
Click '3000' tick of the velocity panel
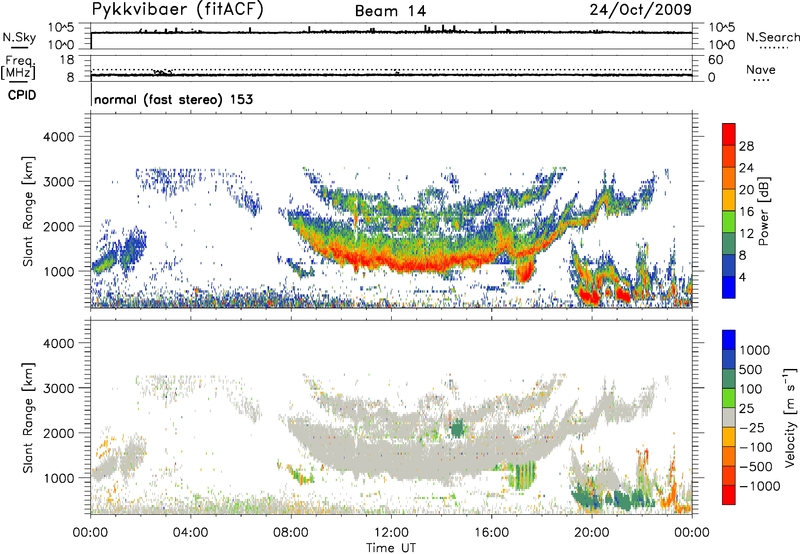58,388
